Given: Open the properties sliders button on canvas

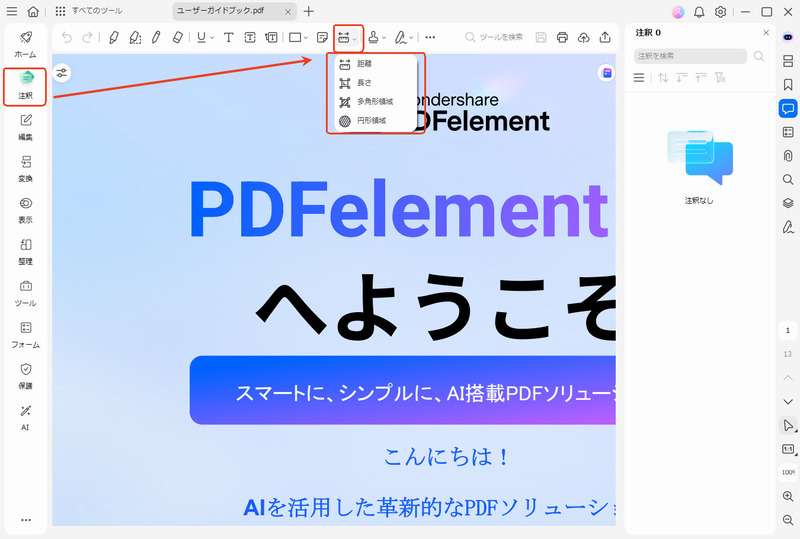Looking at the screenshot, I should pos(62,73).
